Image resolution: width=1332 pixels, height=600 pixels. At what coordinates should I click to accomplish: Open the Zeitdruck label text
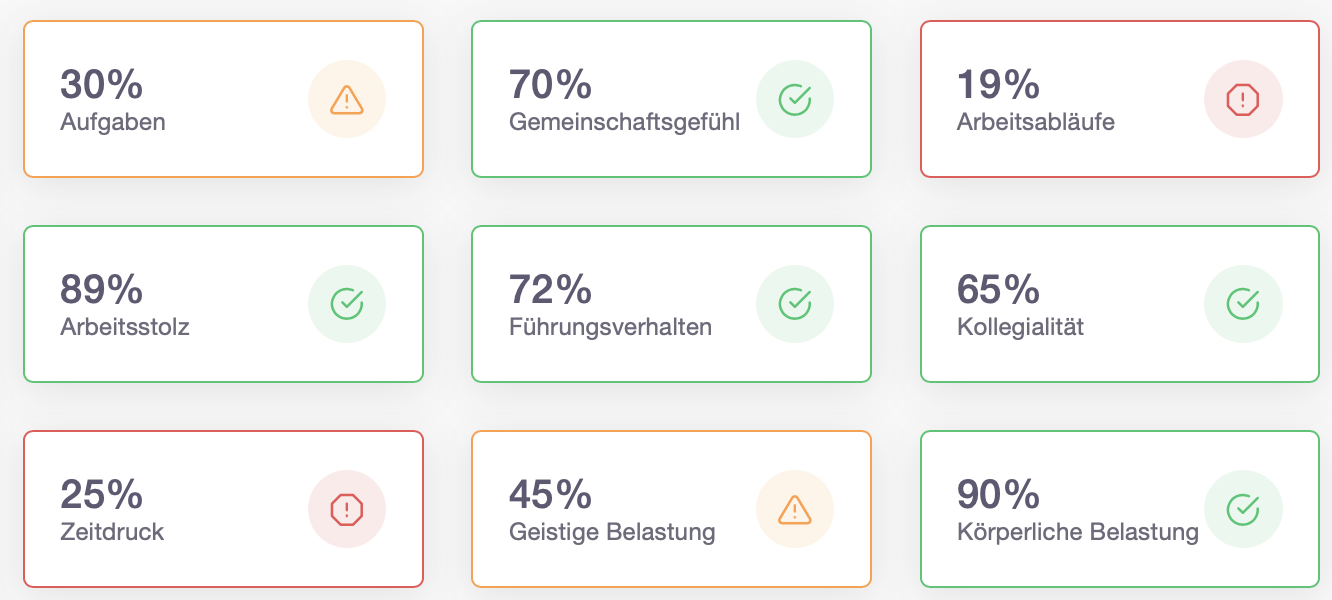tap(112, 532)
